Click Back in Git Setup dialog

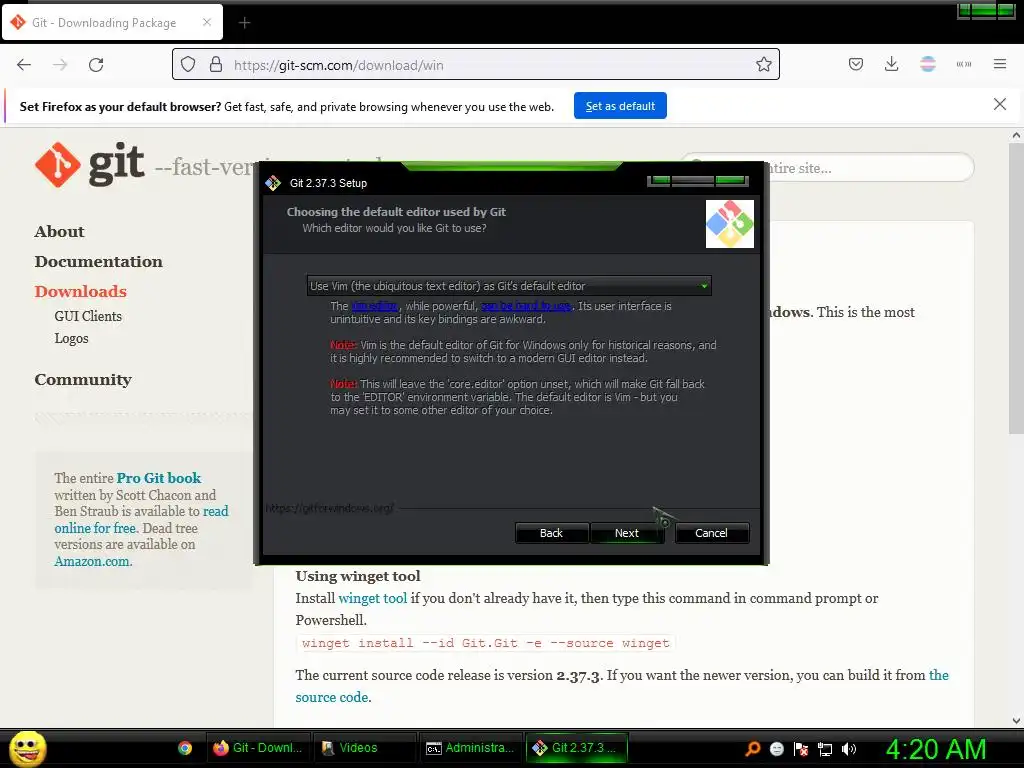point(551,533)
